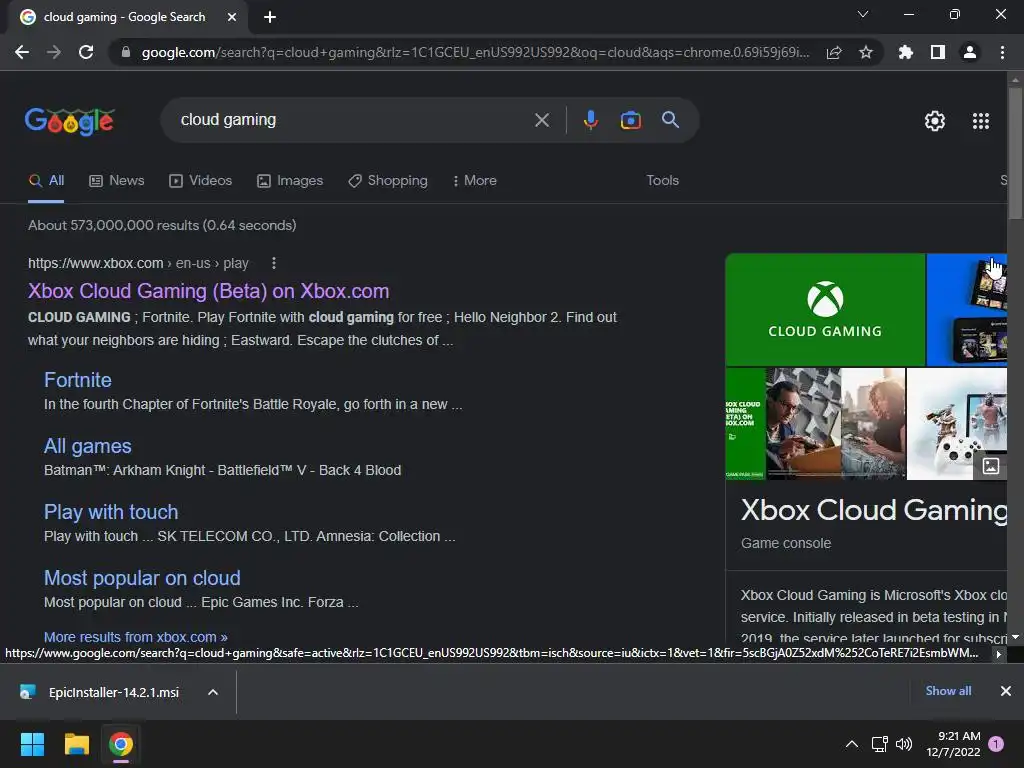Switch to the News tab

click(x=117, y=181)
